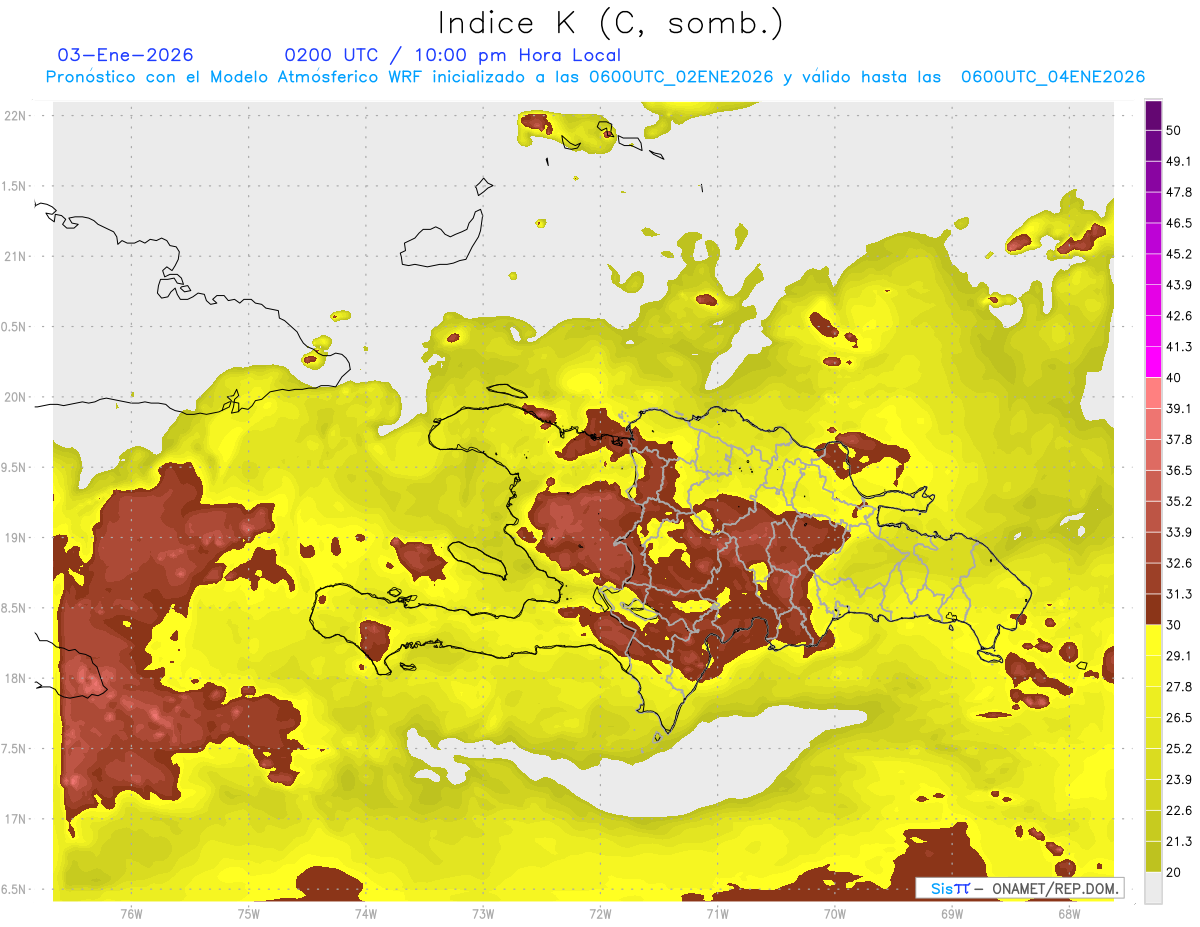
Task: Click the longitude label '73W'
Action: 483,913
